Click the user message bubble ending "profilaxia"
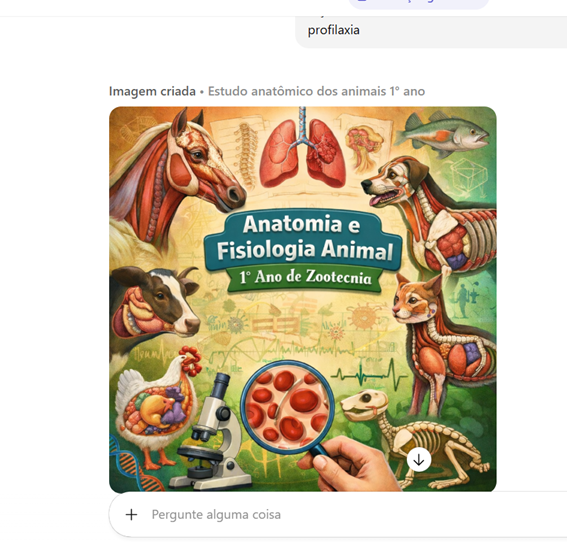Viewport: 567px width, 542px height. [x=431, y=32]
